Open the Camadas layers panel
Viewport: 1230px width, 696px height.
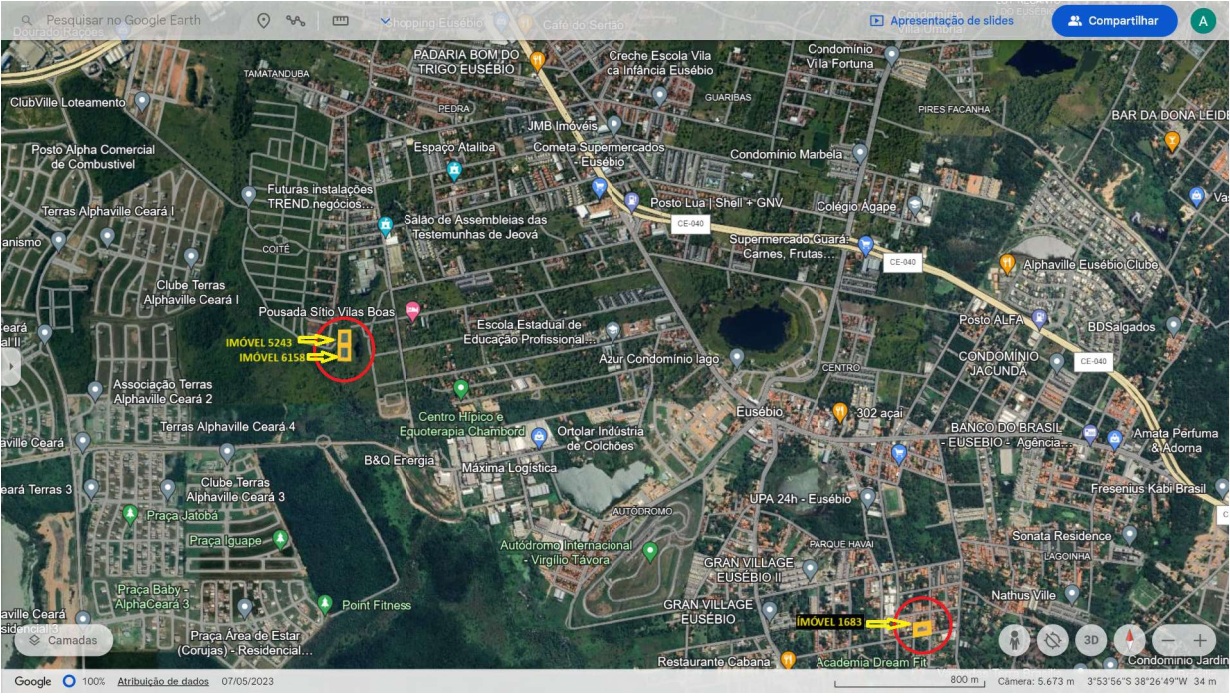(62, 640)
